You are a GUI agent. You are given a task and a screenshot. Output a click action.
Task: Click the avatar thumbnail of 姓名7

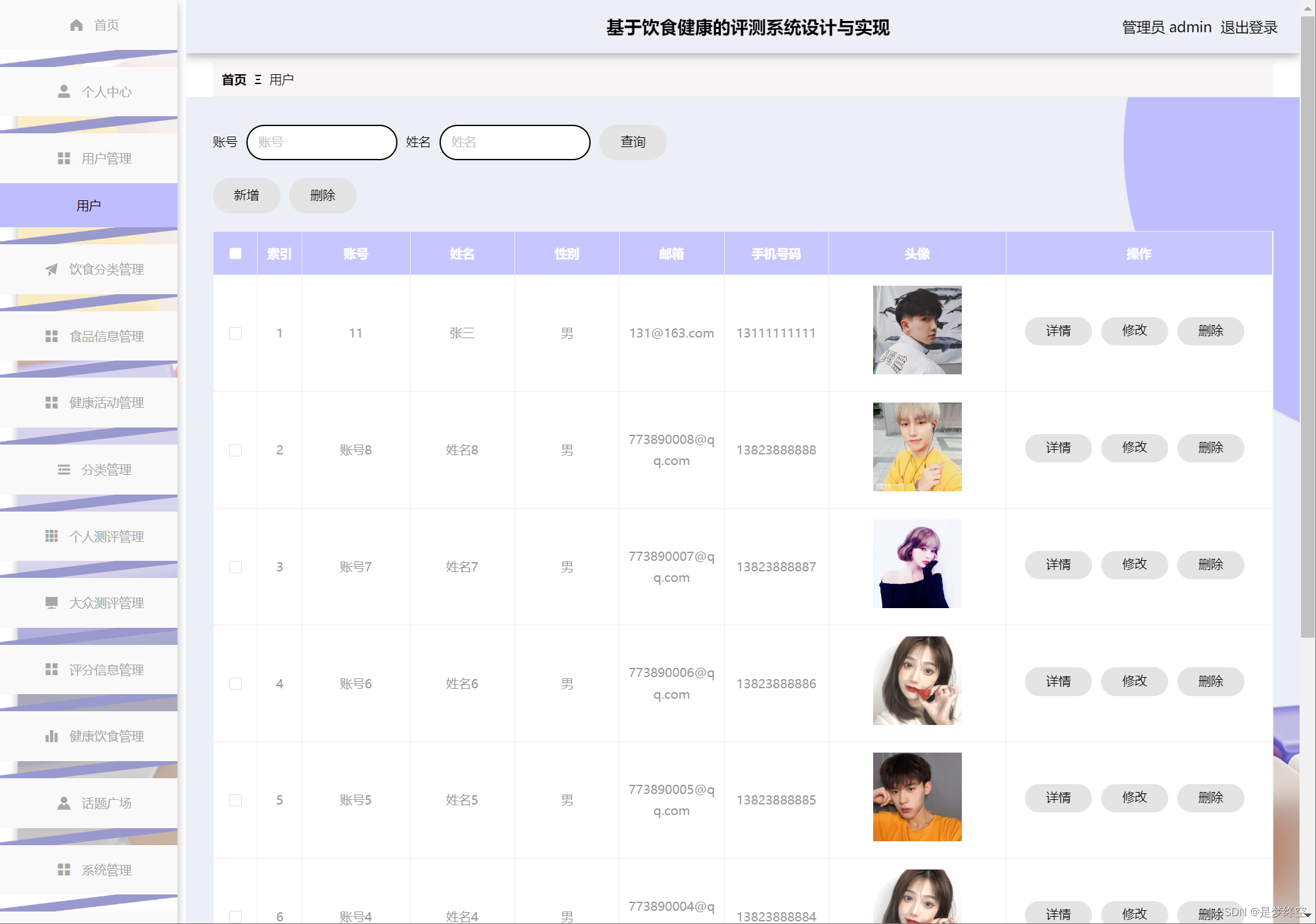coord(917,563)
